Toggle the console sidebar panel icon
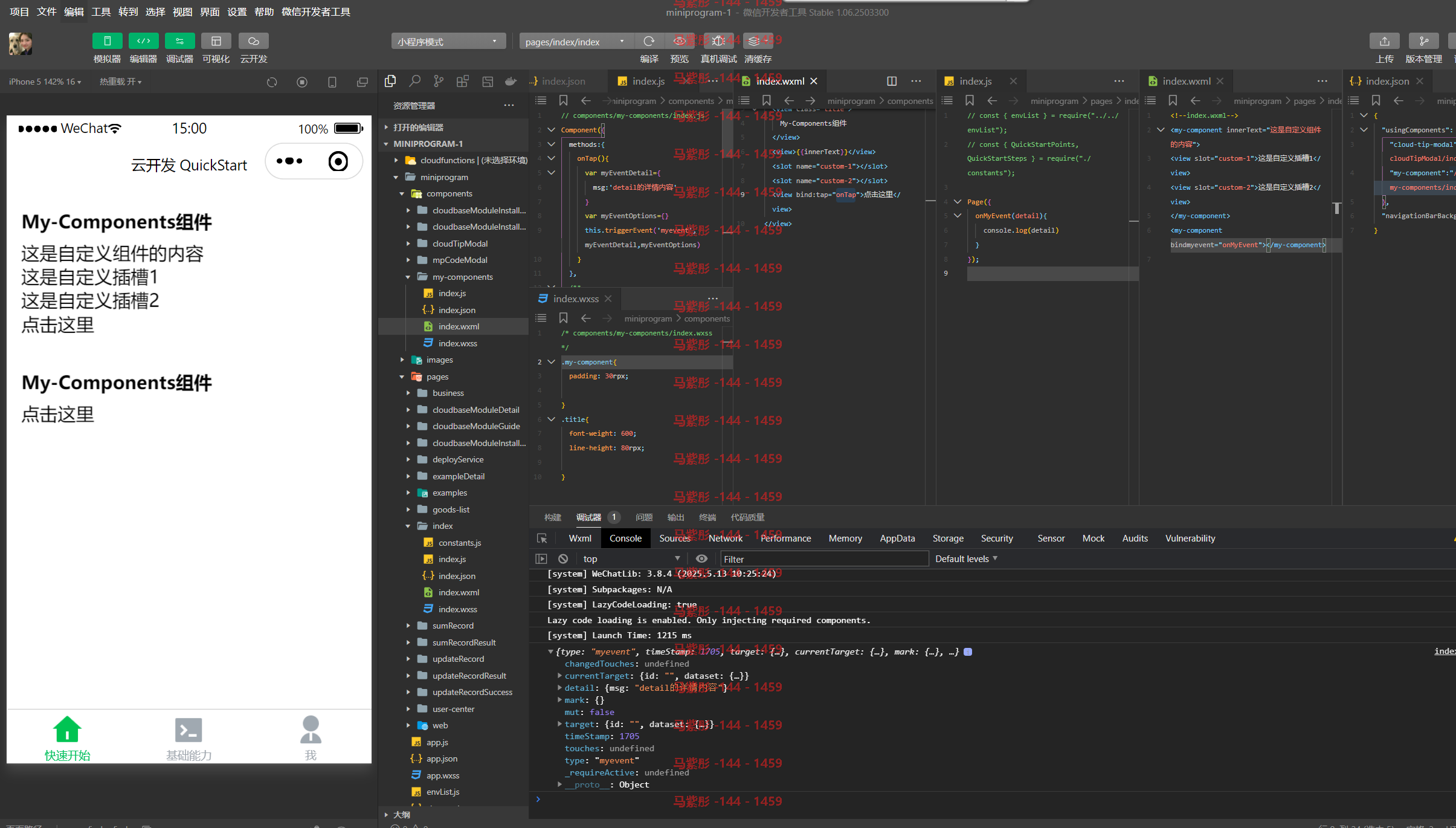Viewport: 1456px width, 828px height. pyautogui.click(x=541, y=558)
